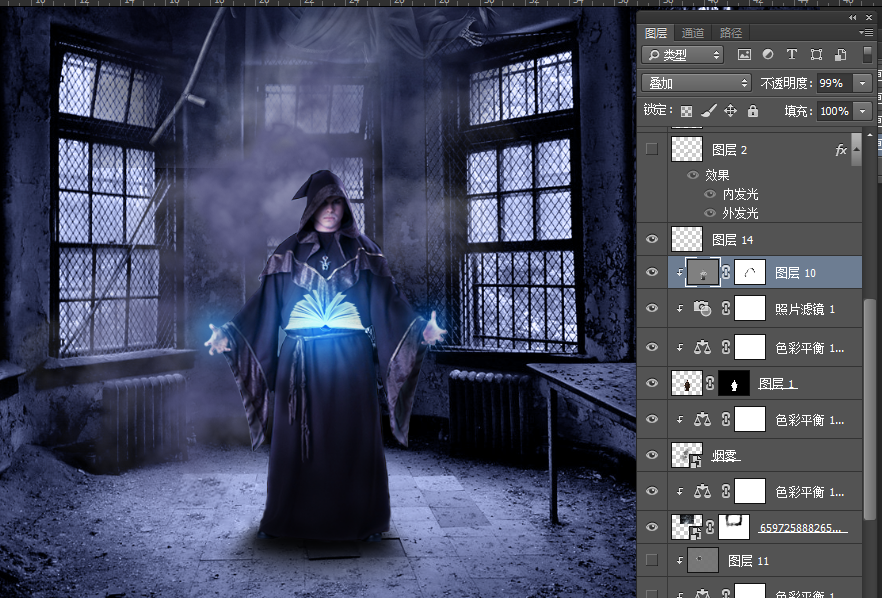Click the mask link chain on 图层 10
Screen dimensions: 882x598
point(726,273)
